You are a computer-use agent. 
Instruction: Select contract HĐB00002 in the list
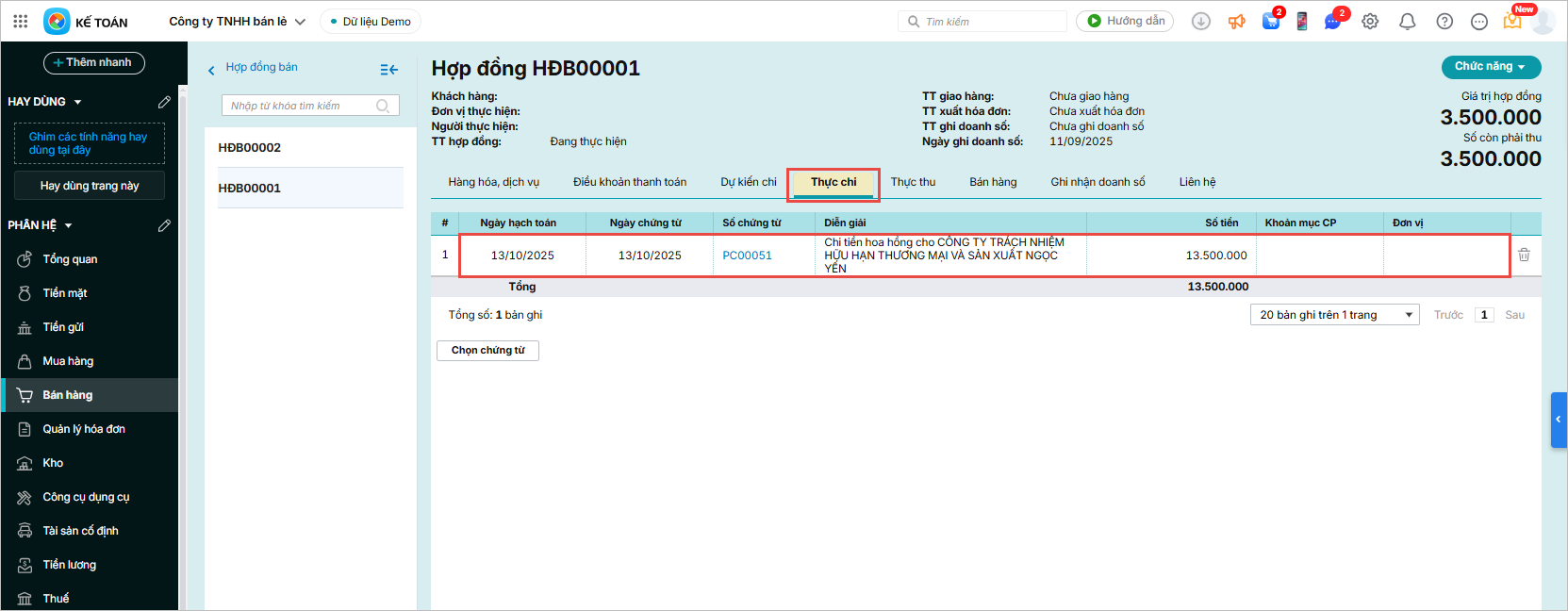coord(250,148)
